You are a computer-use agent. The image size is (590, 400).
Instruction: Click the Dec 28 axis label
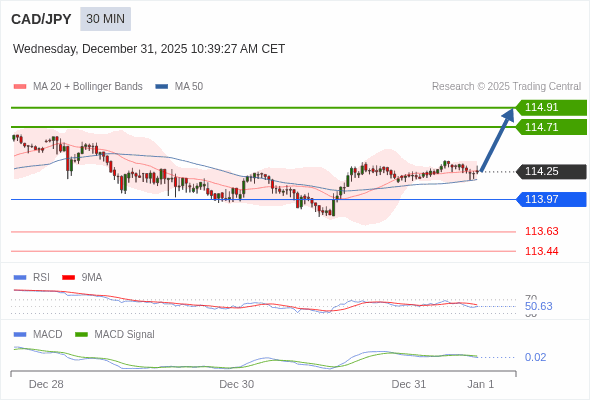[x=46, y=384]
